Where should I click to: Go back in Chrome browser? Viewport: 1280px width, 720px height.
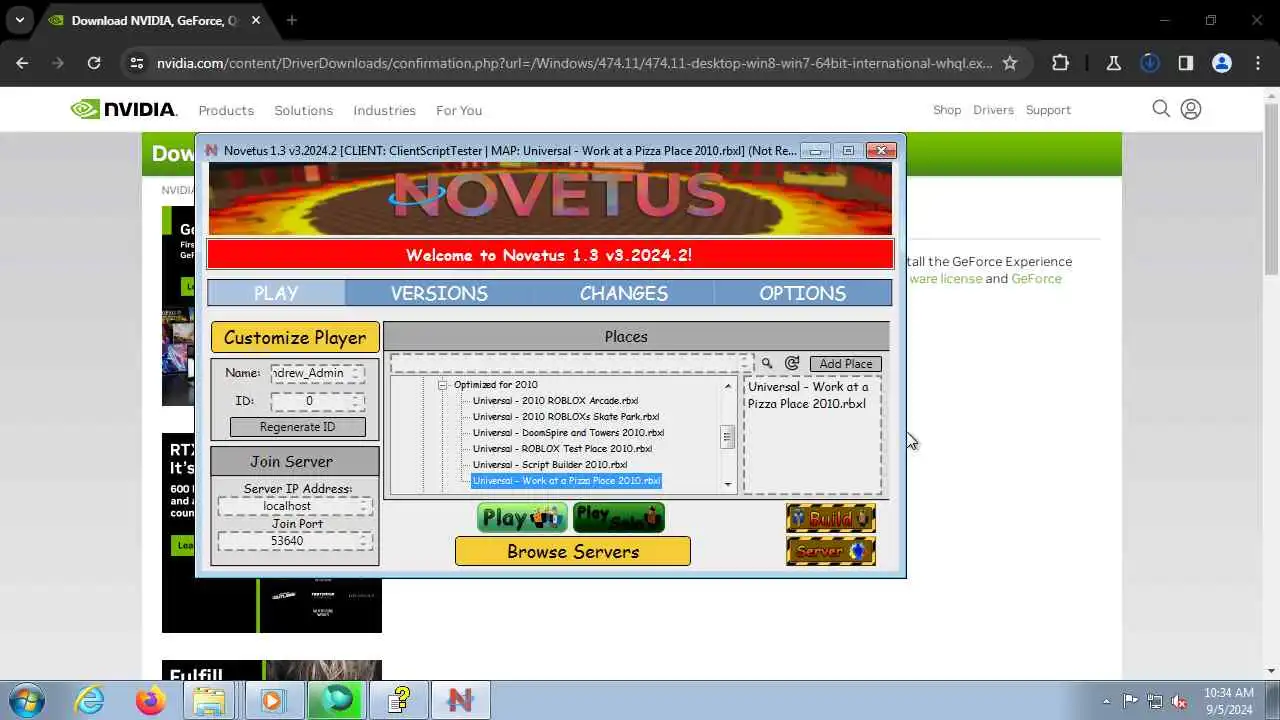point(23,63)
